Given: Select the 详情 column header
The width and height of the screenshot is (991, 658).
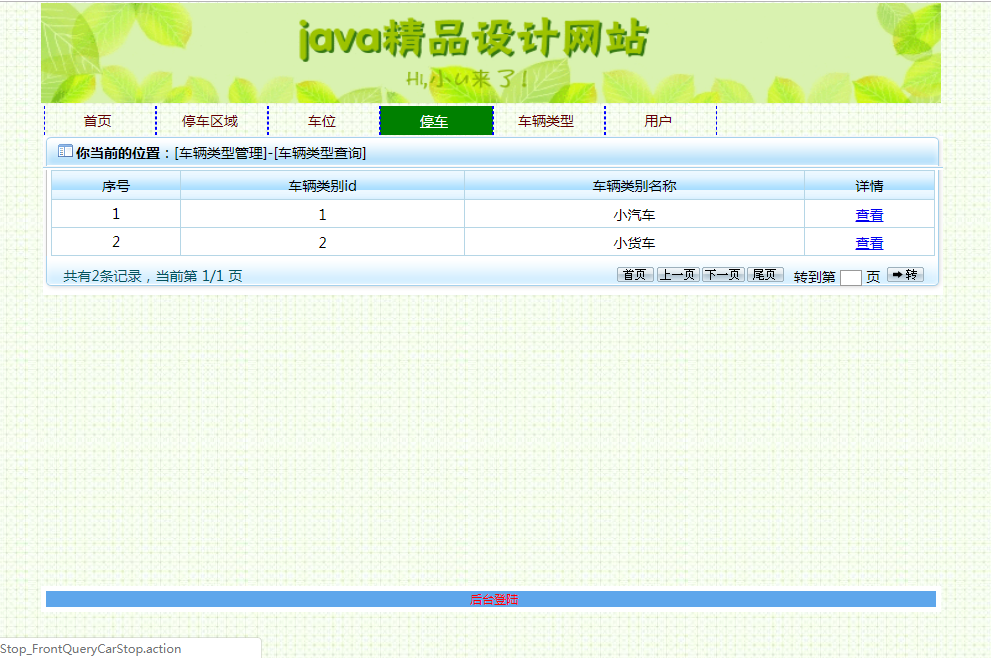Looking at the screenshot, I should pos(869,186).
